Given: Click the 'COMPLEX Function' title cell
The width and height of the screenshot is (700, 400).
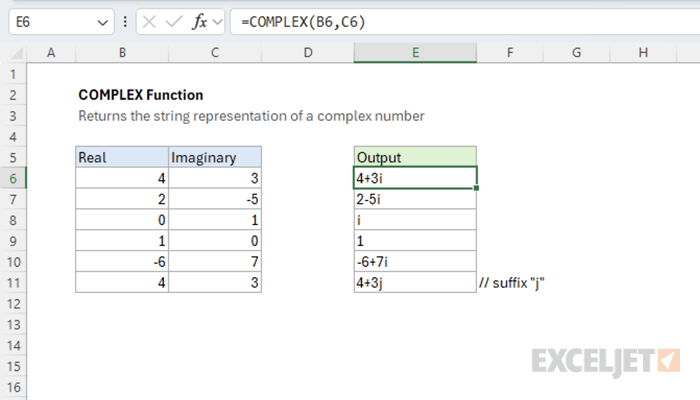Looking at the screenshot, I should pos(141,95).
